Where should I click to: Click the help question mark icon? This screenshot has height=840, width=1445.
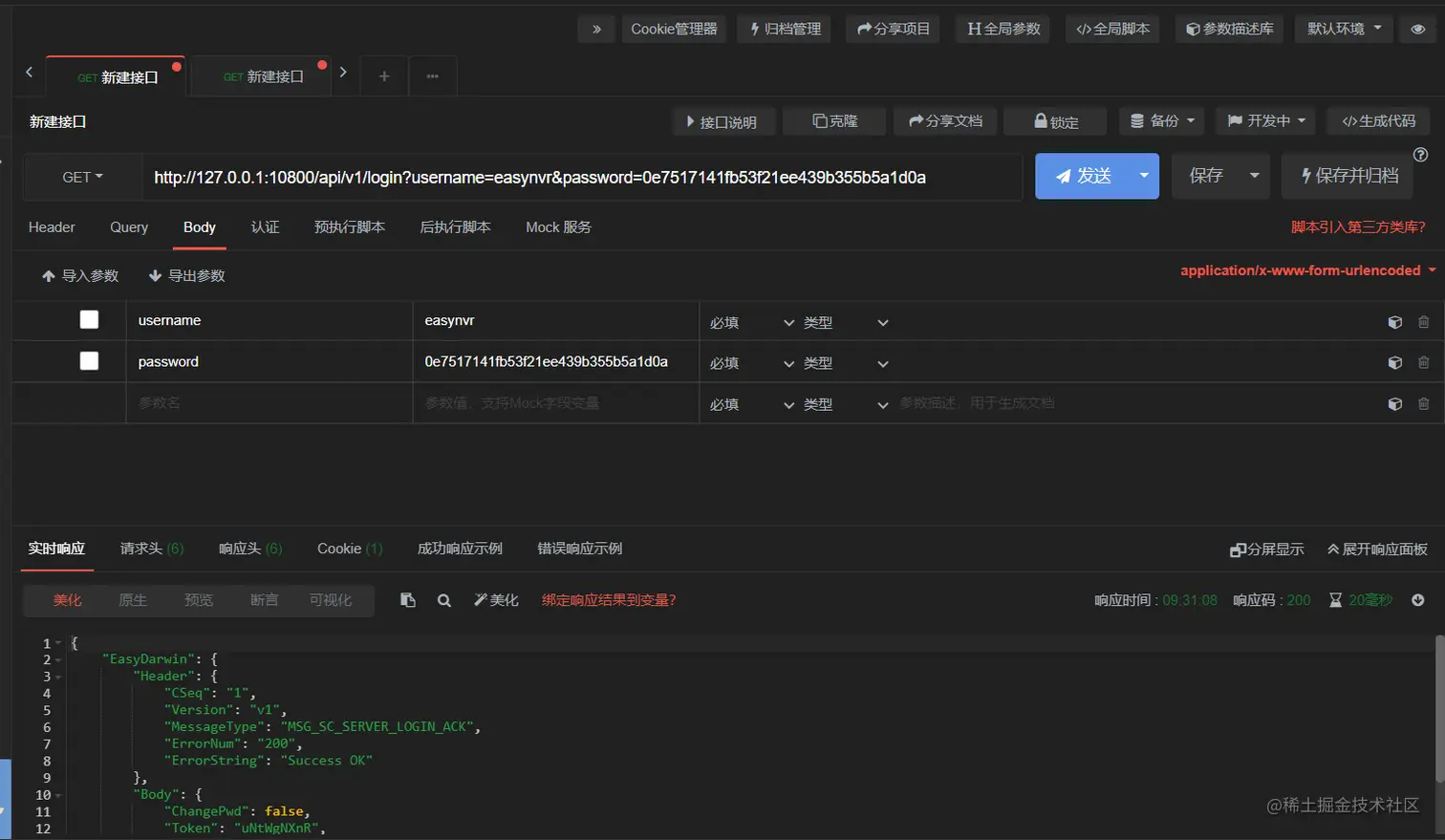1421,155
